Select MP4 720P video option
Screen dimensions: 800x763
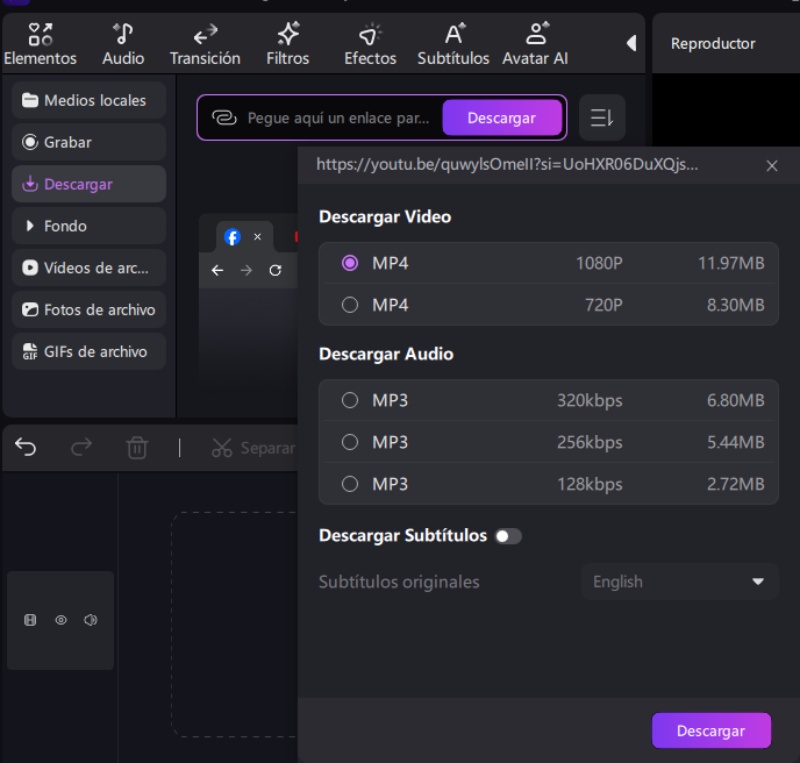[350, 305]
